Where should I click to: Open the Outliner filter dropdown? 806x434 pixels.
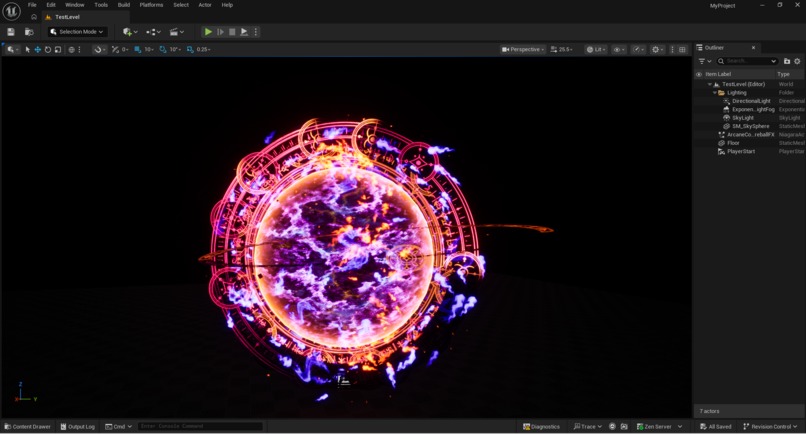coord(705,61)
